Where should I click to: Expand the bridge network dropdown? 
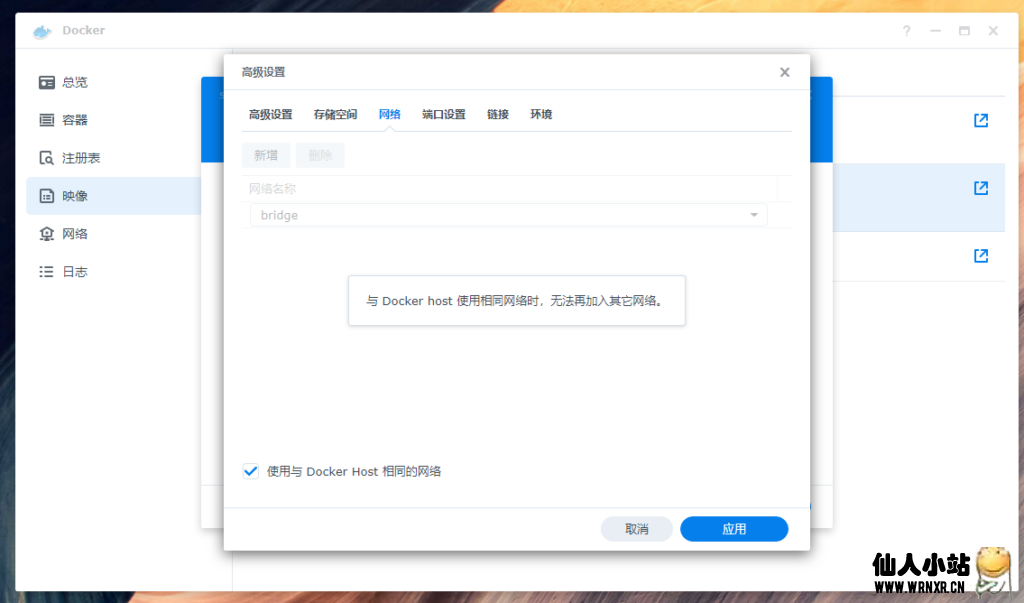pyautogui.click(x=754, y=215)
